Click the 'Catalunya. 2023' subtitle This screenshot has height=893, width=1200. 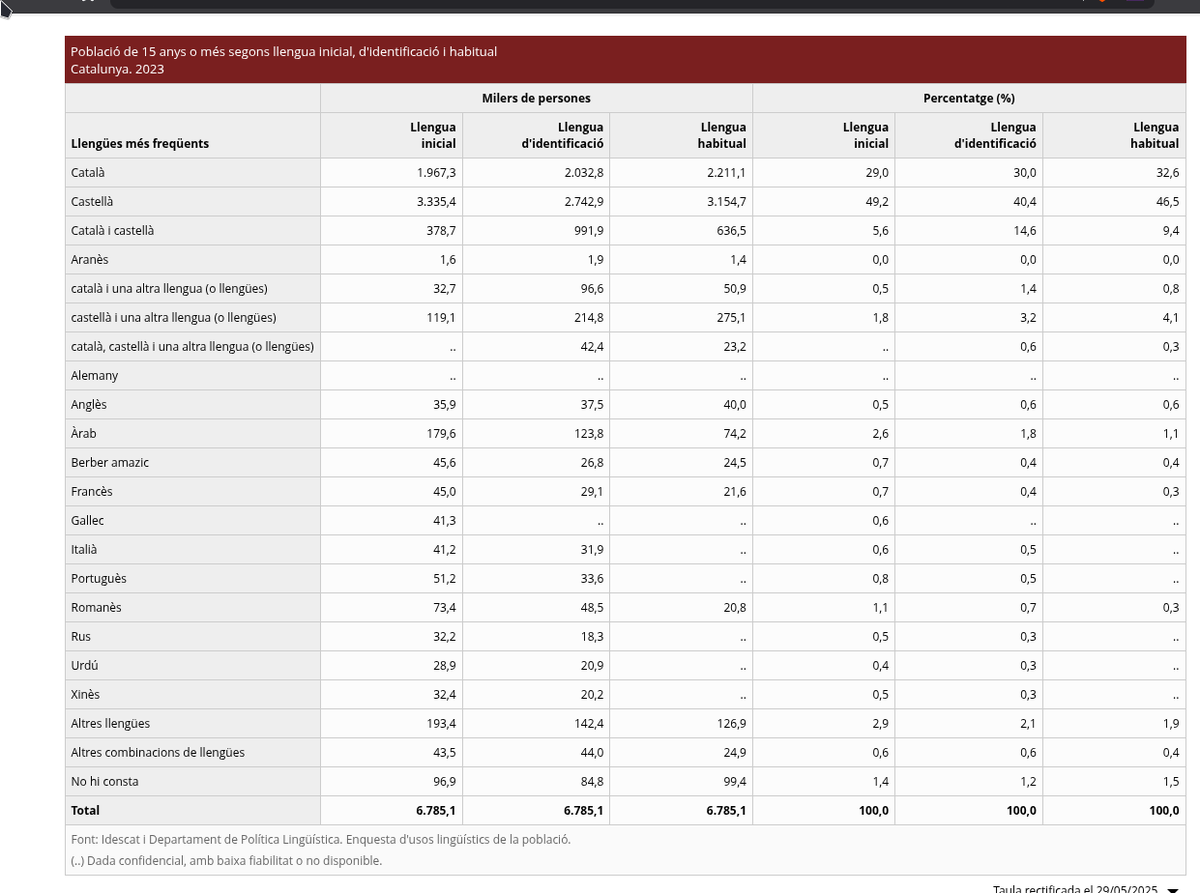tap(118, 69)
